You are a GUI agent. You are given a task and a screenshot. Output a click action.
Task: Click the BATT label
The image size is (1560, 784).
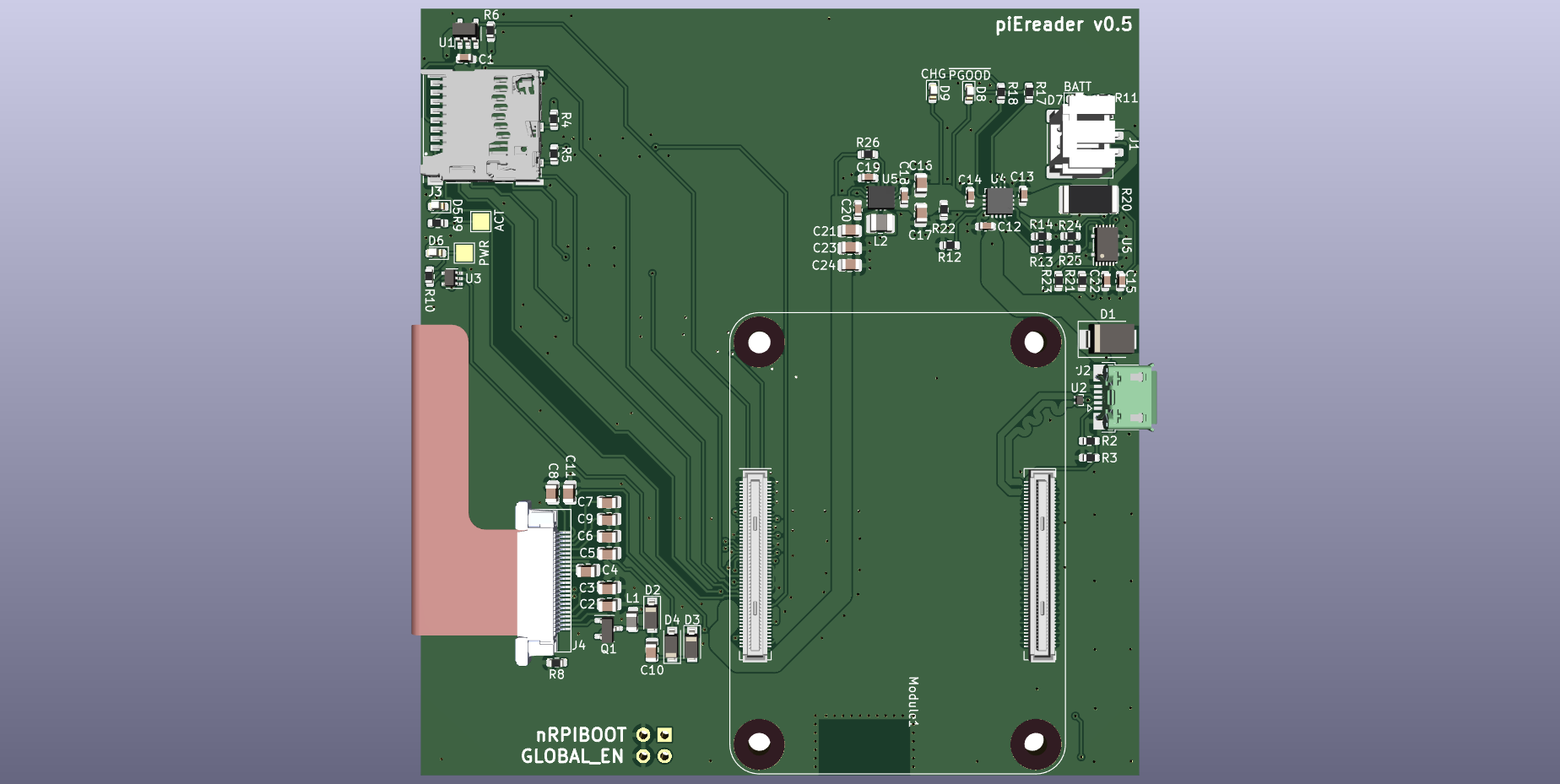(x=1078, y=87)
